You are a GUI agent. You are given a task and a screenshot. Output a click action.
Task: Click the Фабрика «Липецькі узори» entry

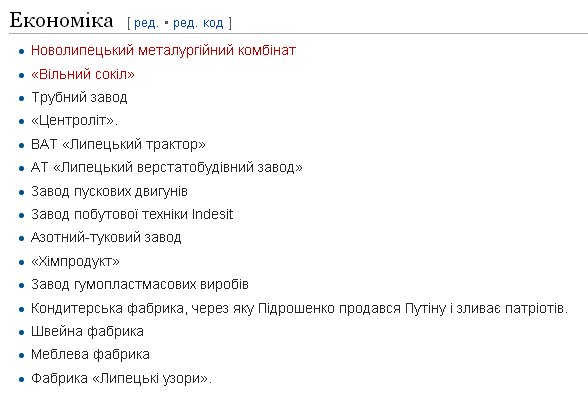pyautogui.click(x=122, y=378)
